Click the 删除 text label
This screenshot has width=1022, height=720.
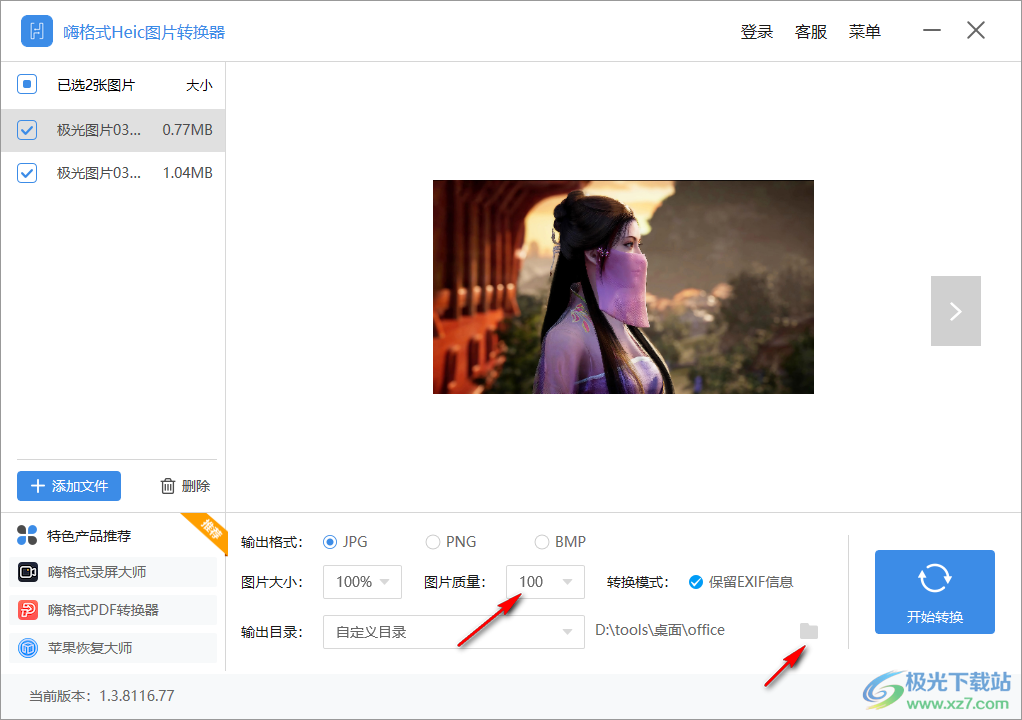click(196, 486)
